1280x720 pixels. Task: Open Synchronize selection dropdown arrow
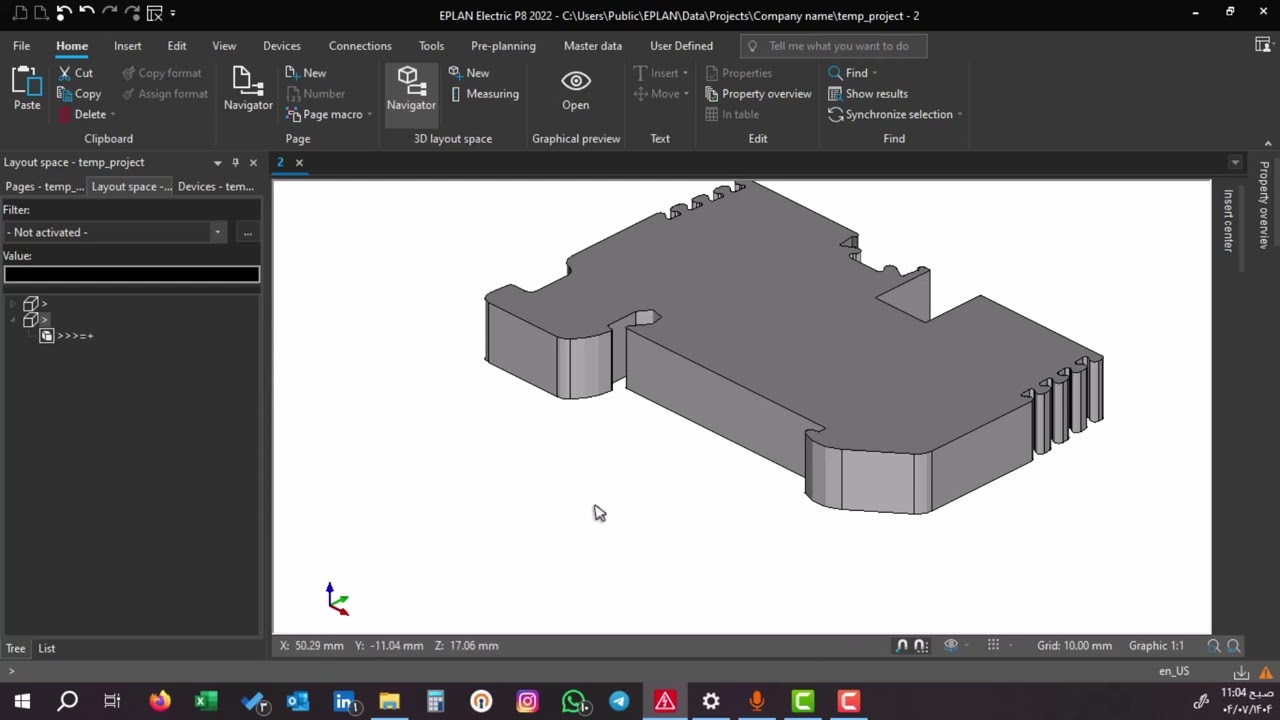pyautogui.click(x=959, y=114)
